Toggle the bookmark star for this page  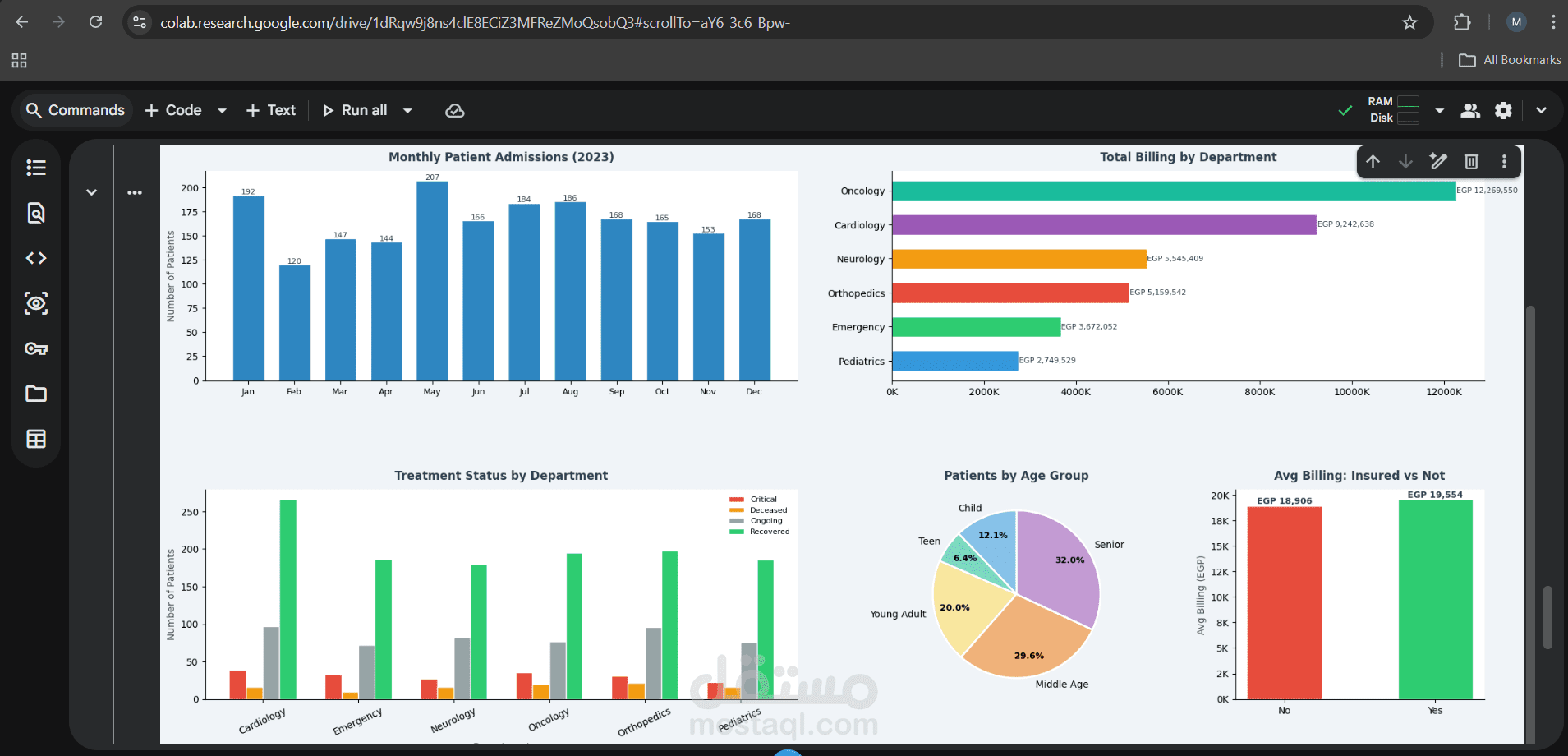[x=1410, y=23]
